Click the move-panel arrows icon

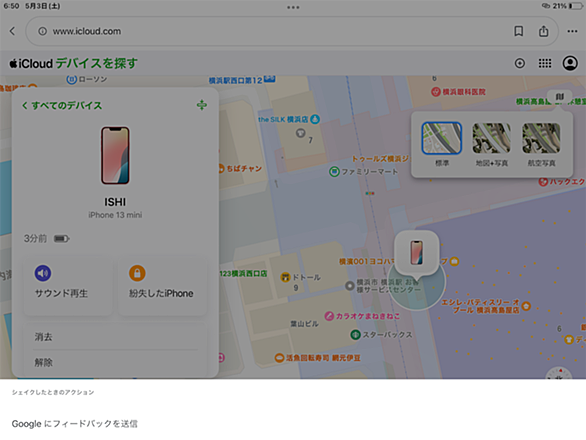click(202, 105)
